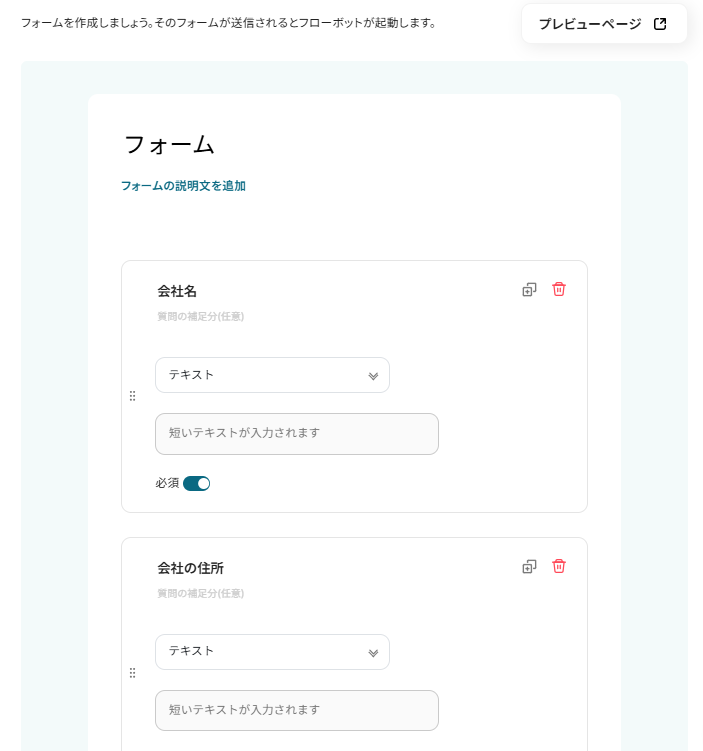Click the drag handle beside 会社の住所 question
The image size is (703, 751).
(x=132, y=673)
